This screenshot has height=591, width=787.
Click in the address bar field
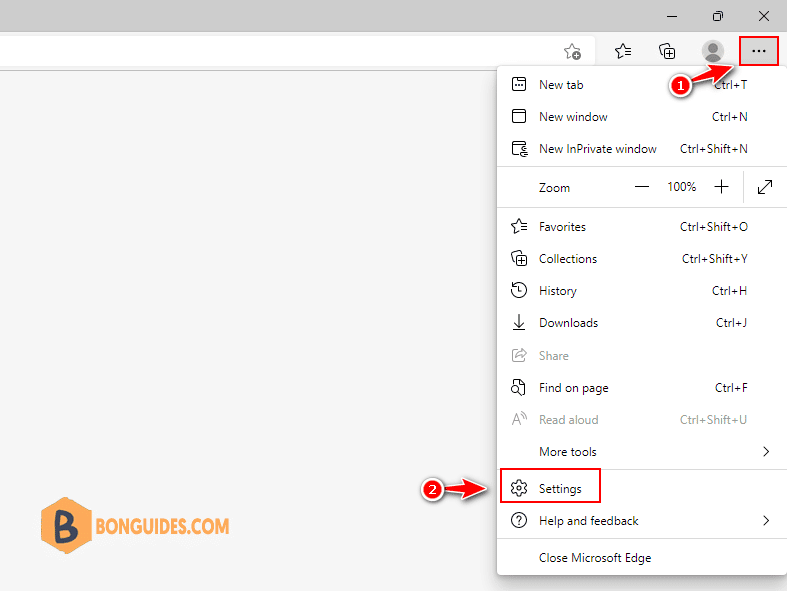[x=297, y=51]
